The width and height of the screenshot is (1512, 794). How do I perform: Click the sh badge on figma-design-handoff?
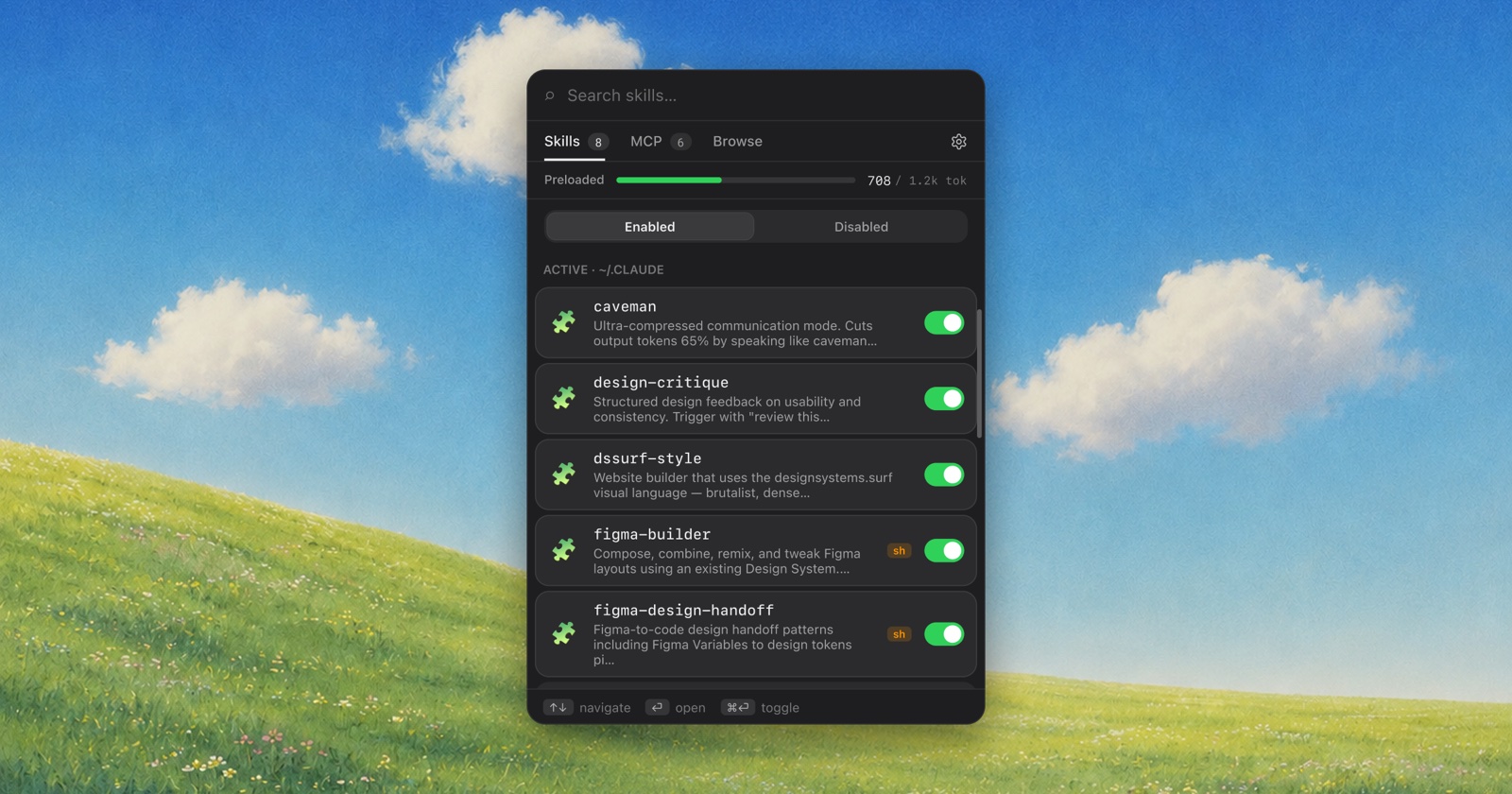pos(899,634)
